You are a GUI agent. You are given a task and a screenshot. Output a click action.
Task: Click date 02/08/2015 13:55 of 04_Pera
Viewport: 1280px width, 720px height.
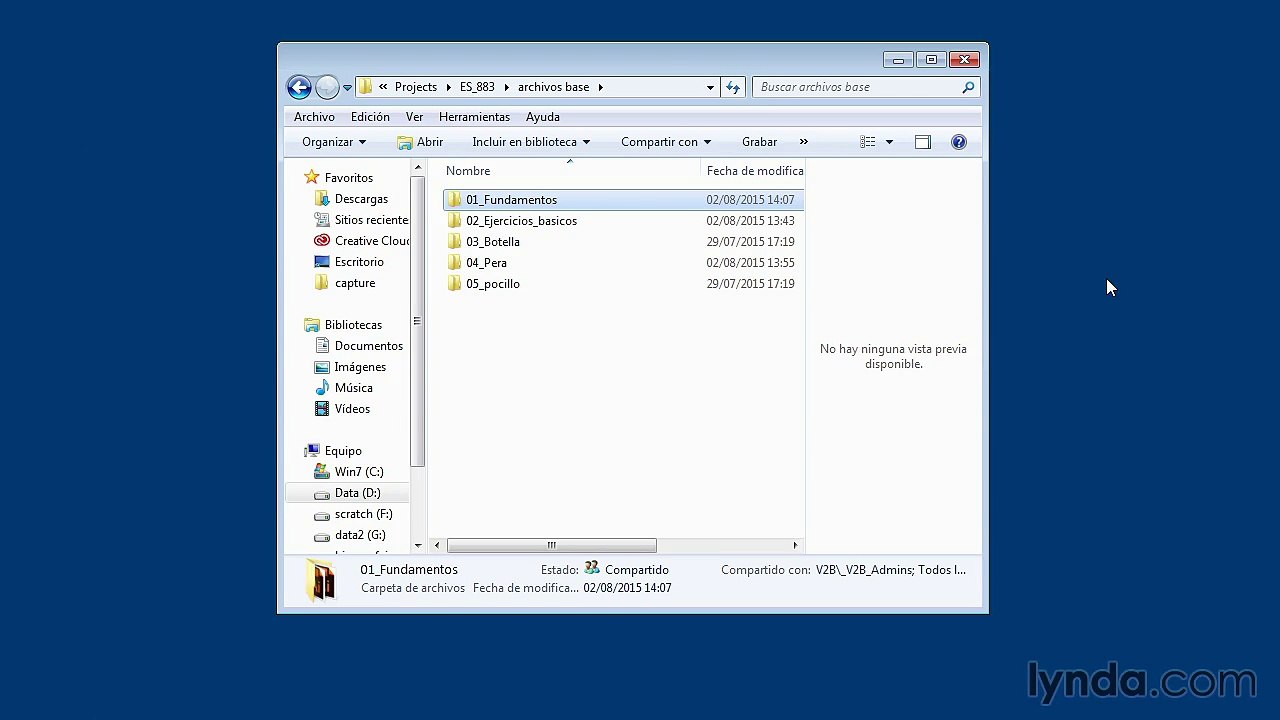(x=750, y=263)
